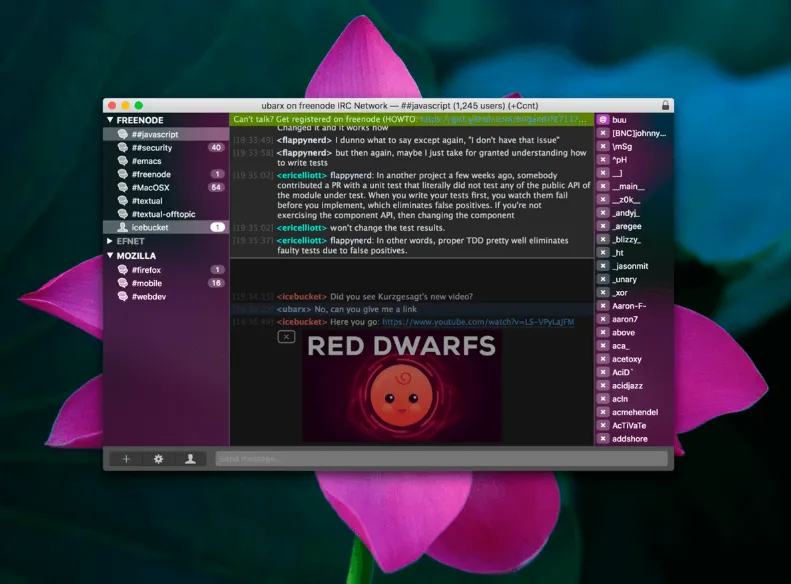
Task: Click the person icon for icebucket query
Action: coord(123,227)
